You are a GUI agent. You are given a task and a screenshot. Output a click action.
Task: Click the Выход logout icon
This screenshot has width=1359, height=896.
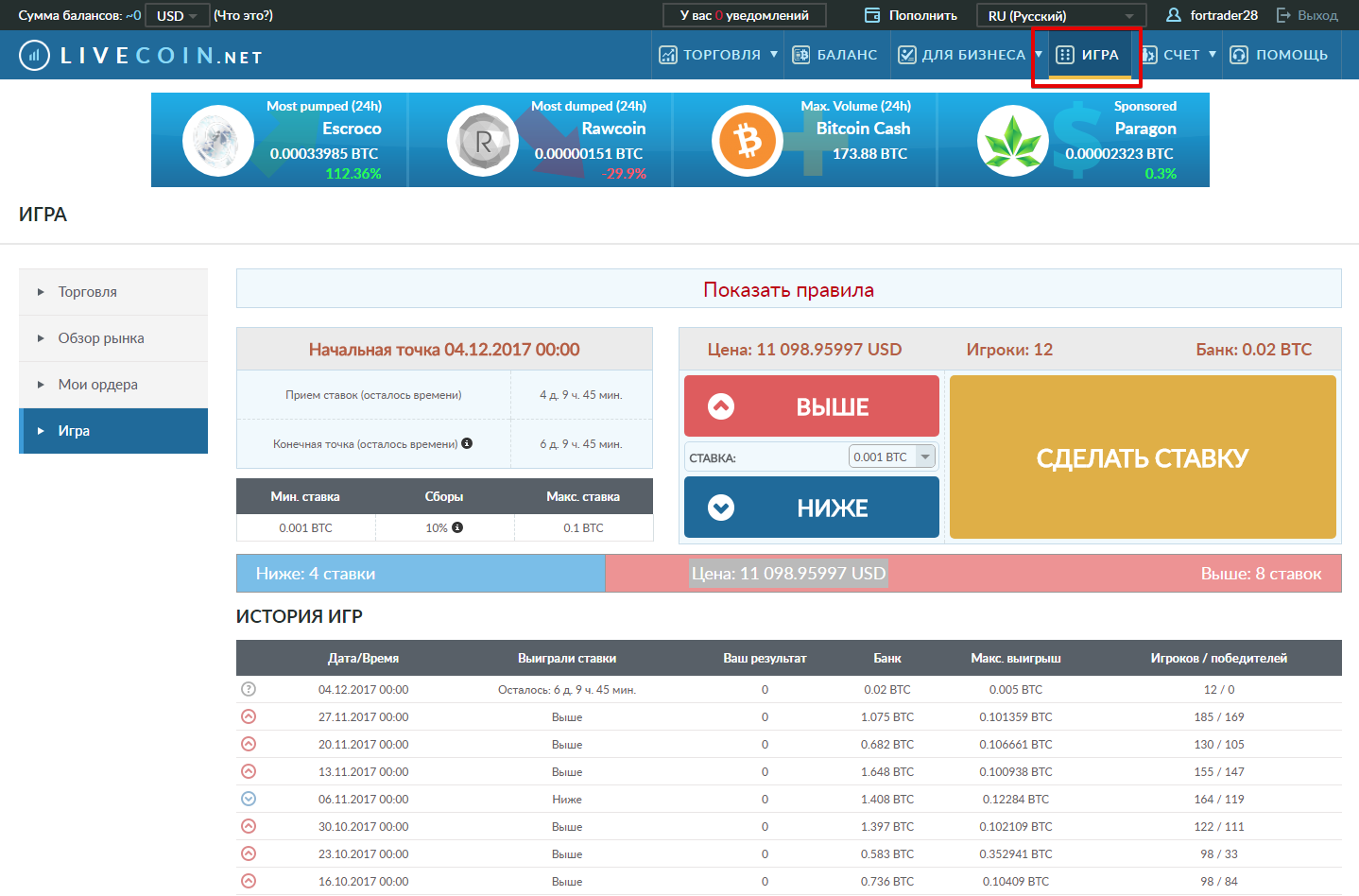click(x=1283, y=15)
